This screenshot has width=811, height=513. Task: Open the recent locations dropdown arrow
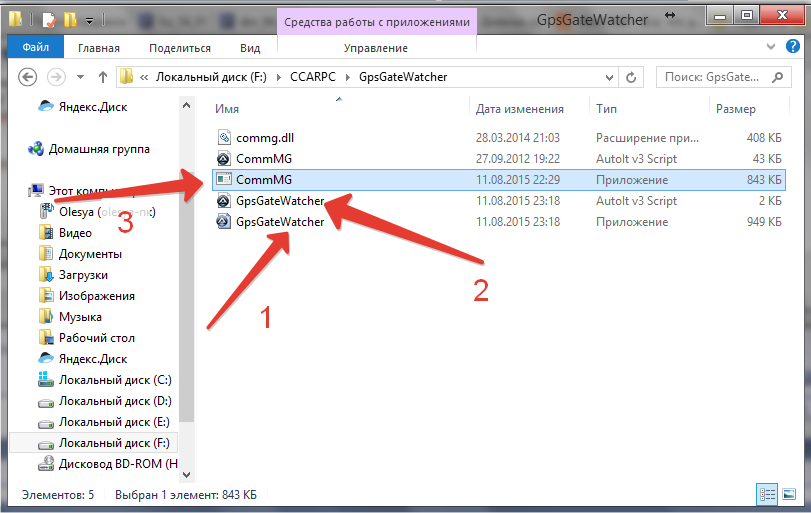80,77
